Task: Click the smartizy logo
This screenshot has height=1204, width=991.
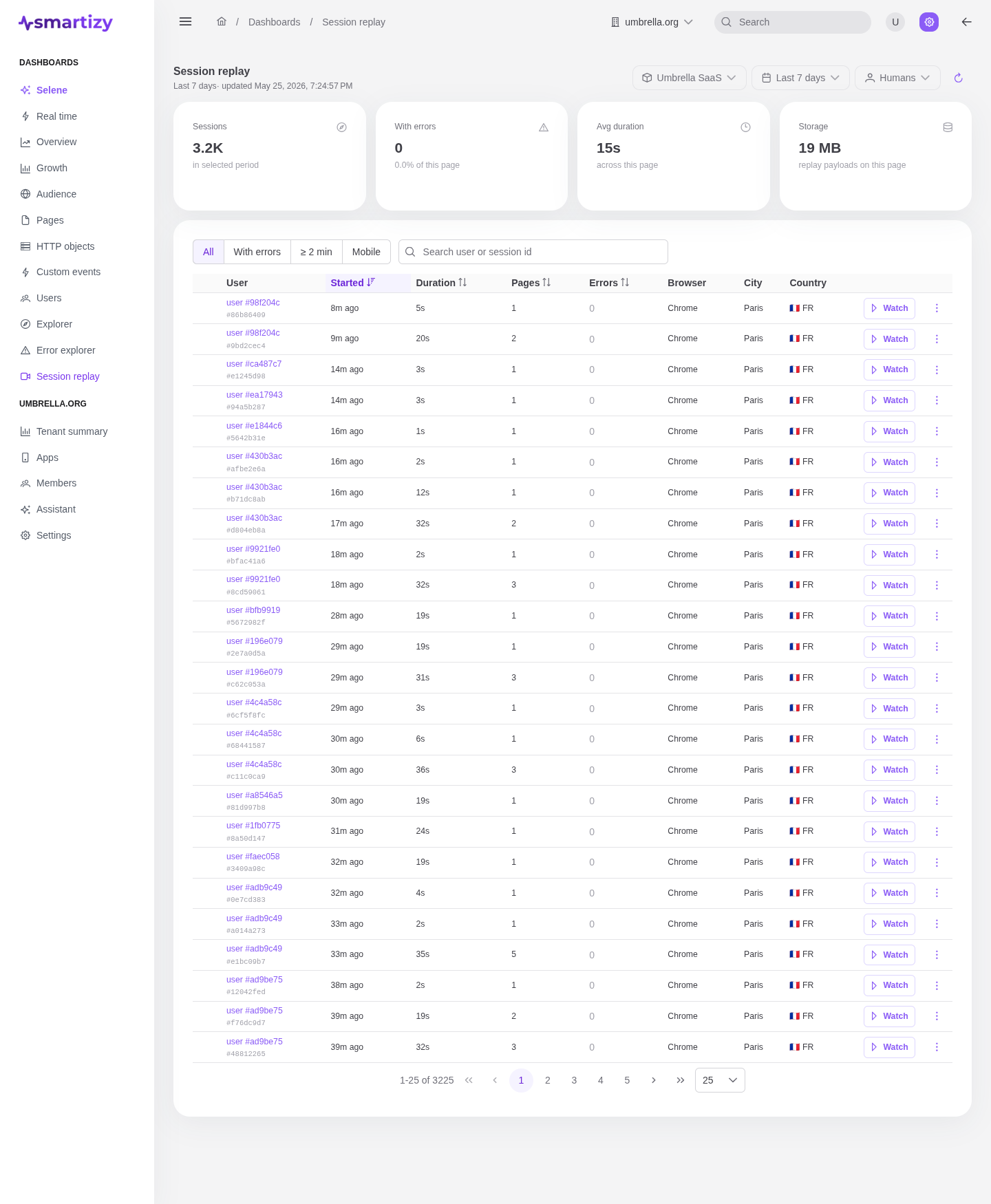Action: tap(65, 23)
